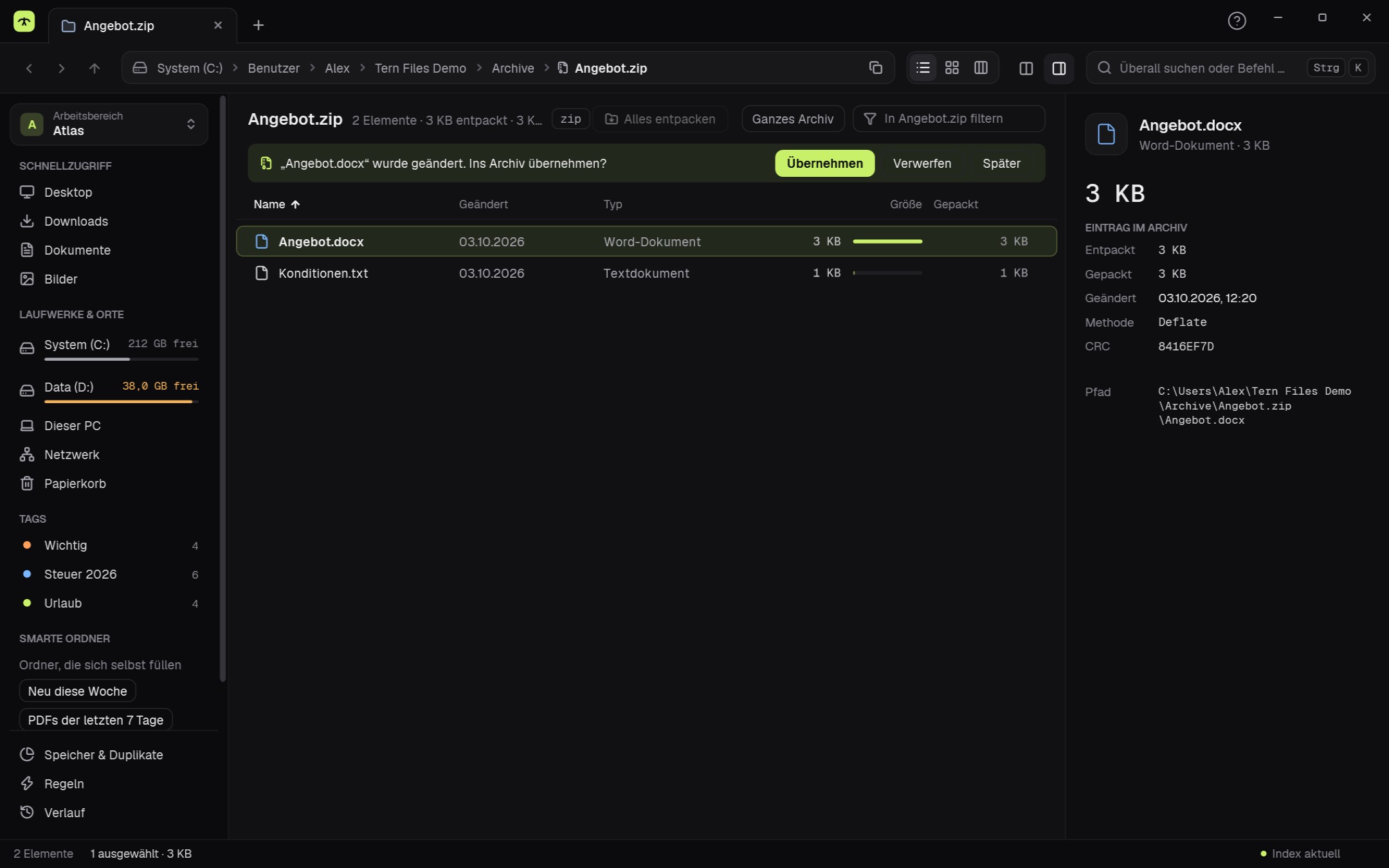Open Netzwerk in the sidebar

pyautogui.click(x=109, y=455)
